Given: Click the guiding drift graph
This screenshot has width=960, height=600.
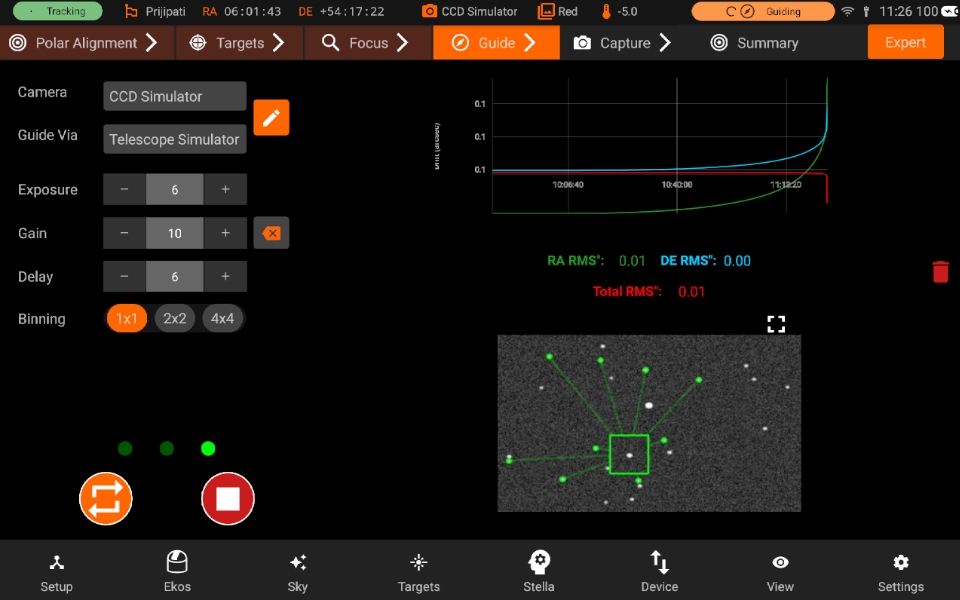Looking at the screenshot, I should [659, 146].
